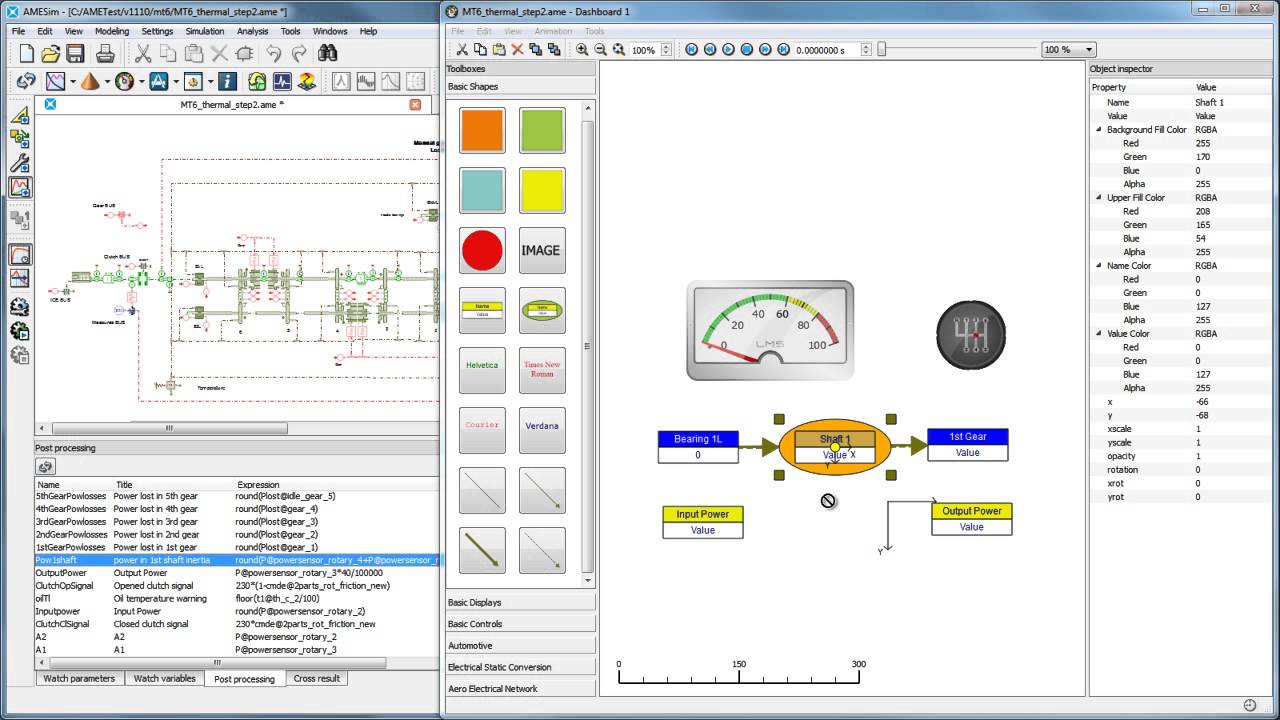Expand the Basic Controls toolbox section
1280x720 pixels.
(x=520, y=624)
